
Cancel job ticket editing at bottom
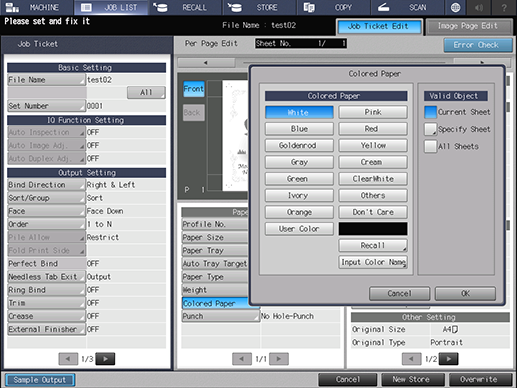click(348, 380)
